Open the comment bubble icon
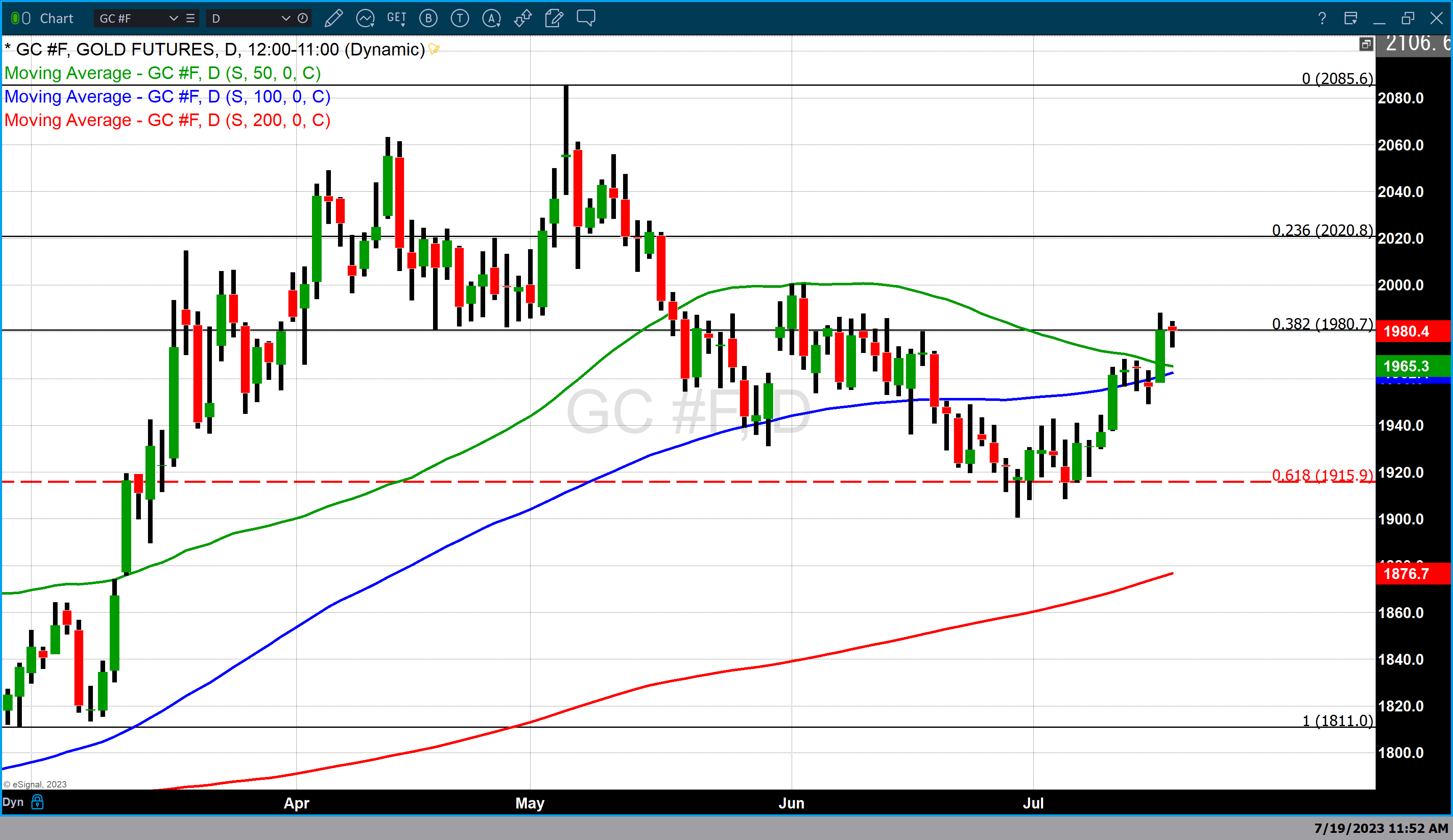Screen dimensions: 1453x840 pos(586,18)
